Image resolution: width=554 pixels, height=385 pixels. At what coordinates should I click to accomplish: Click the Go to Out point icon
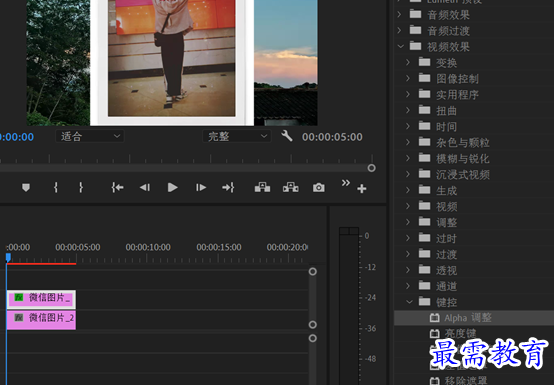point(228,187)
